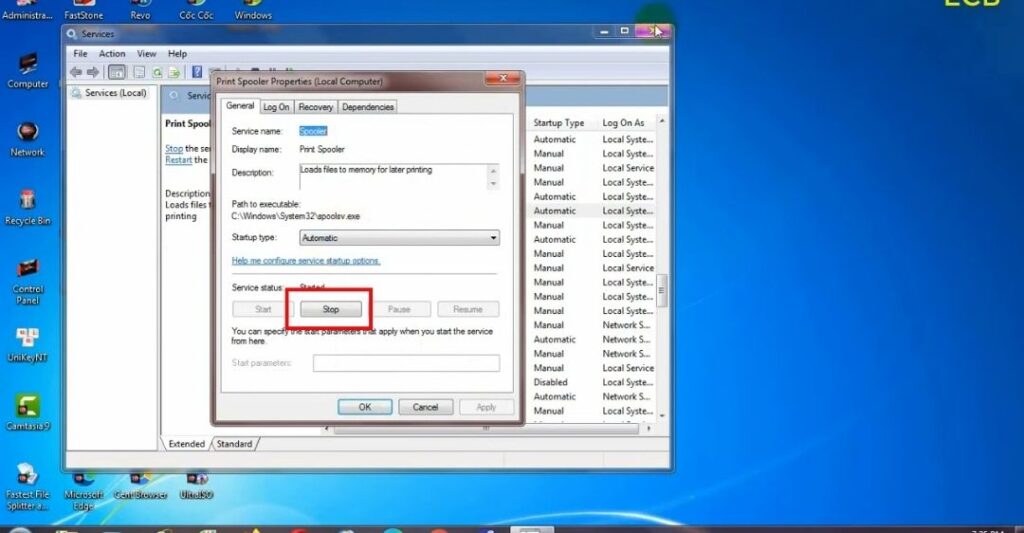
Task: Stop the Print Spooler service
Action: coord(331,309)
